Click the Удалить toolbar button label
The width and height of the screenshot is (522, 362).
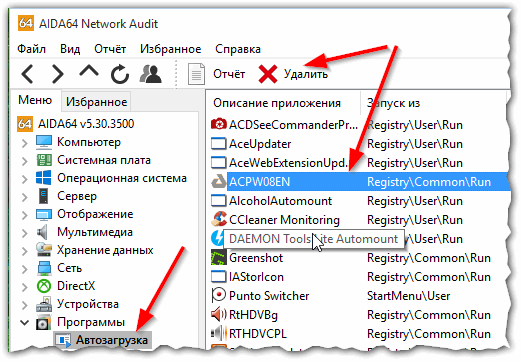306,74
